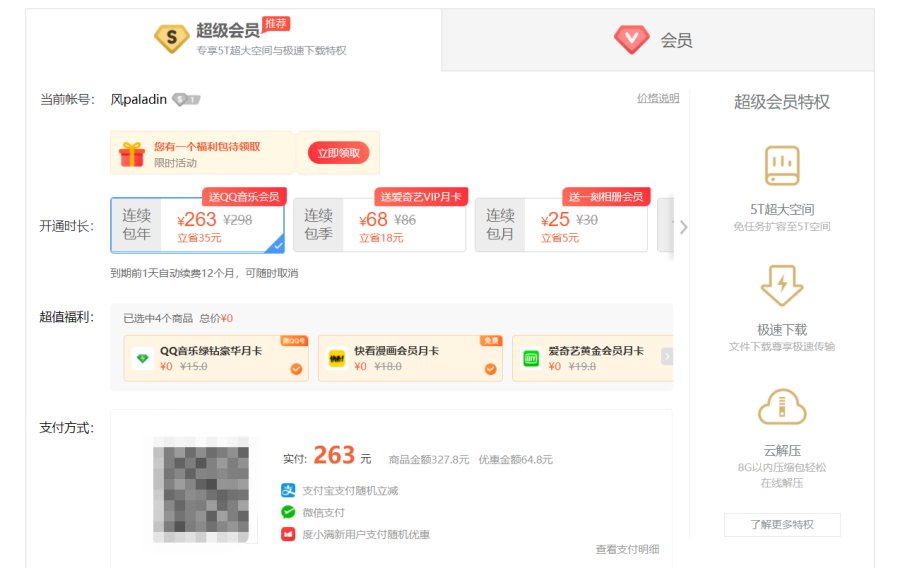Click the 商品金额327.8元 text
900x568 pixels.
point(429,460)
